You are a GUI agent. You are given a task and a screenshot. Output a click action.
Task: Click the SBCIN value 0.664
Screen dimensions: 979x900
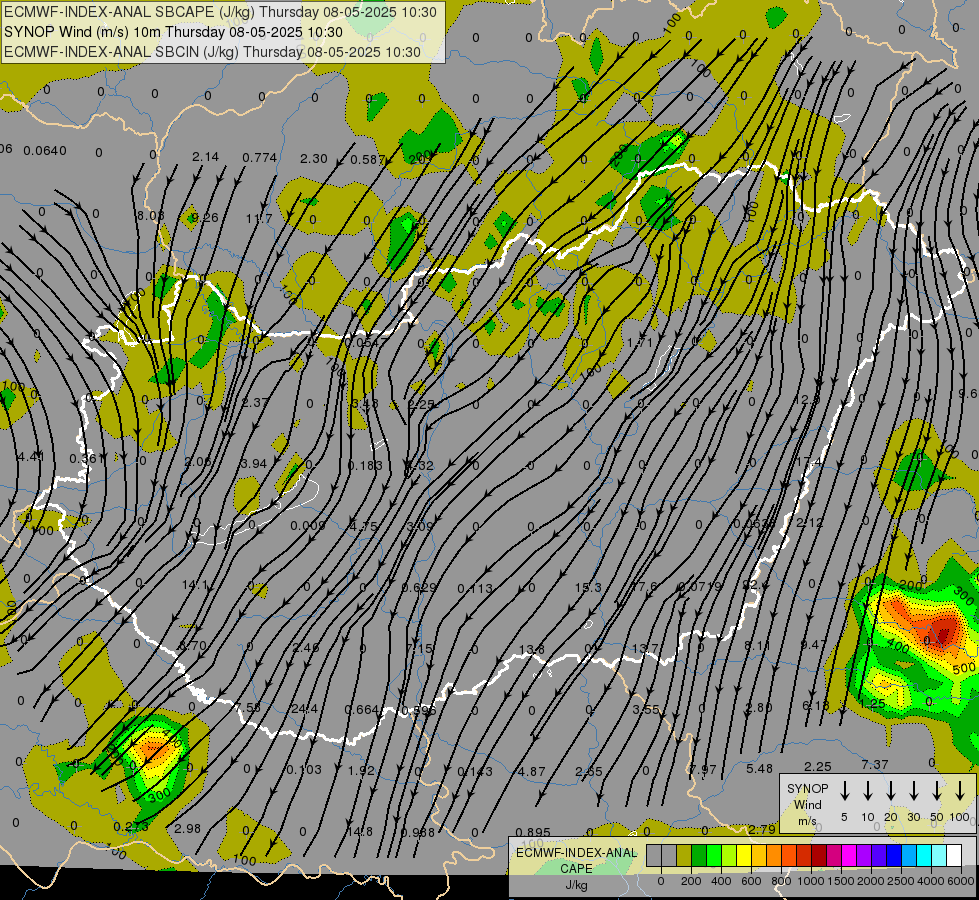pos(362,710)
